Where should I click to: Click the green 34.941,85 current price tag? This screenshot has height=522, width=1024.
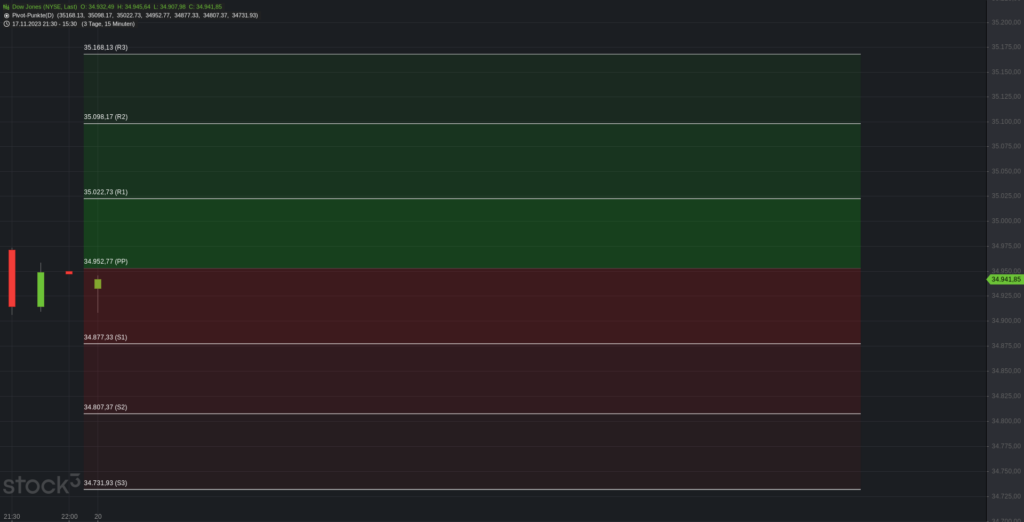tap(1005, 280)
